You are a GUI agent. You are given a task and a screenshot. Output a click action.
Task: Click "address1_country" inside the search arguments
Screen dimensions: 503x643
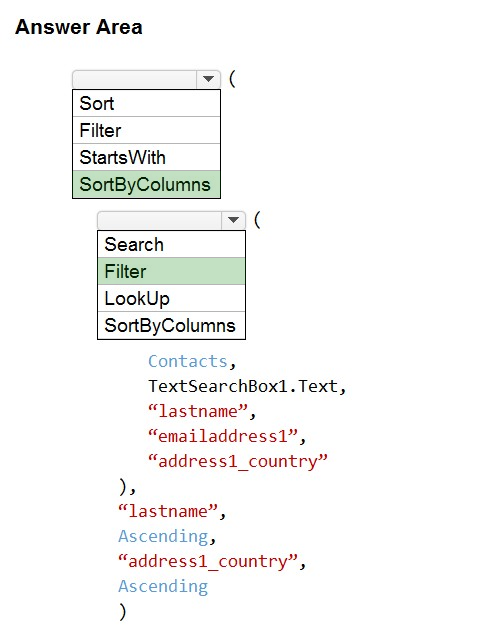[x=238, y=462]
